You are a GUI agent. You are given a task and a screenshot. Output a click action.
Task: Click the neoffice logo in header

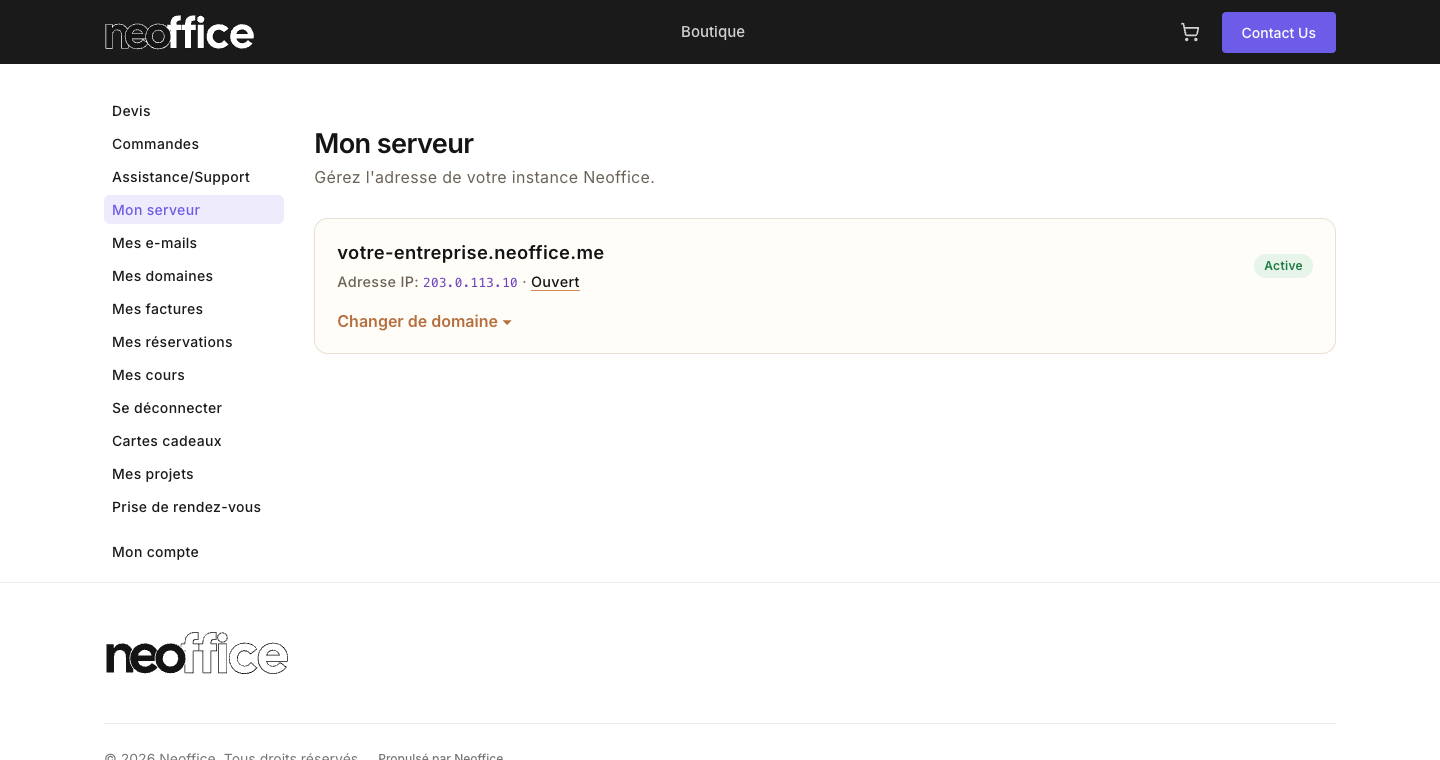click(x=179, y=32)
